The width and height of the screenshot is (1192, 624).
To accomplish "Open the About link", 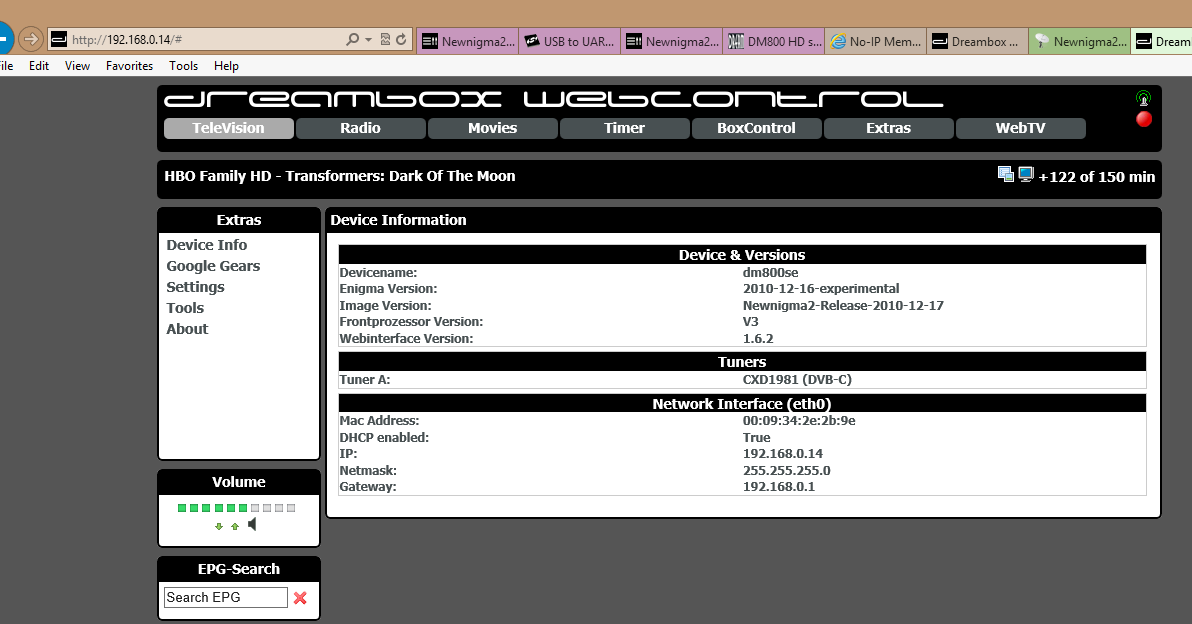I will coord(187,329).
